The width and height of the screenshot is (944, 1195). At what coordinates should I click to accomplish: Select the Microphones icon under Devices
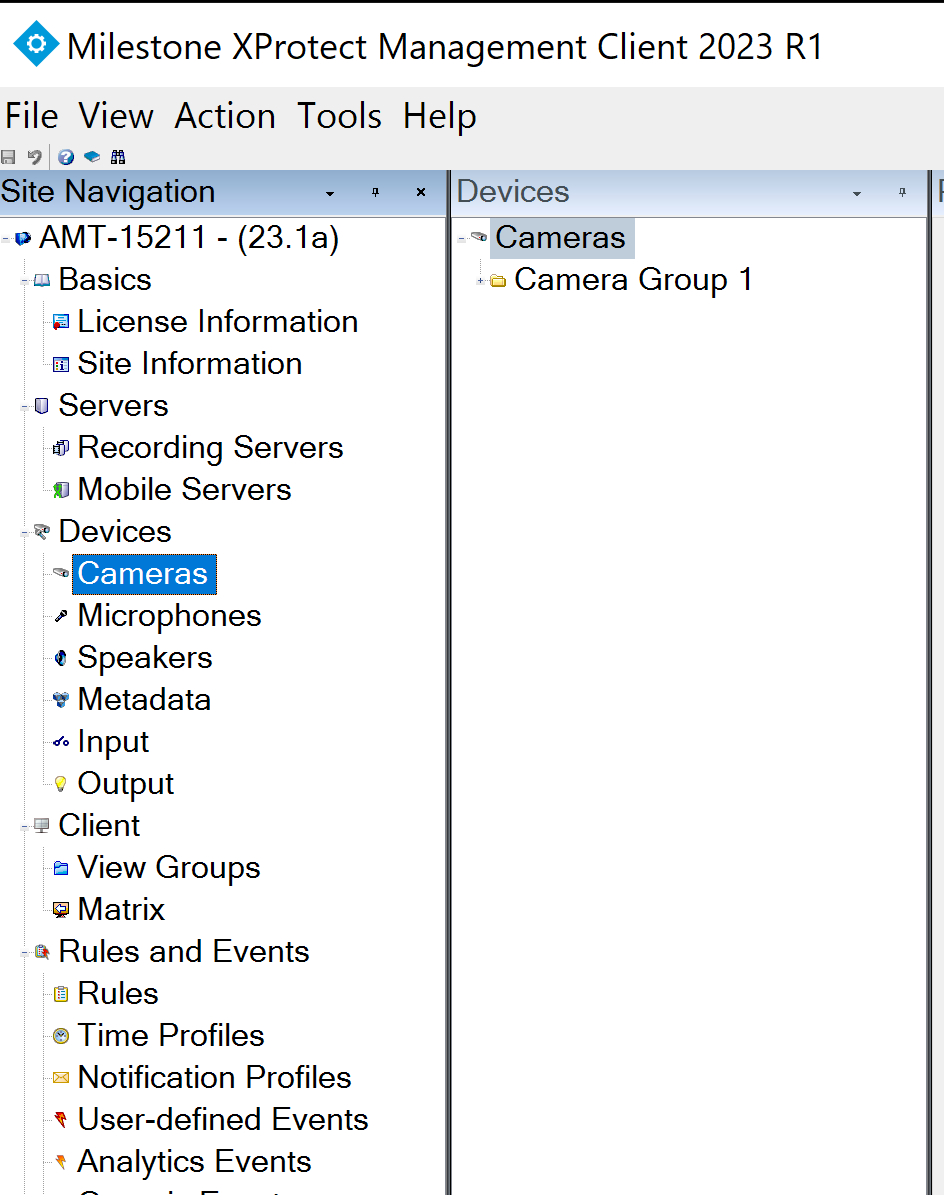(62, 616)
